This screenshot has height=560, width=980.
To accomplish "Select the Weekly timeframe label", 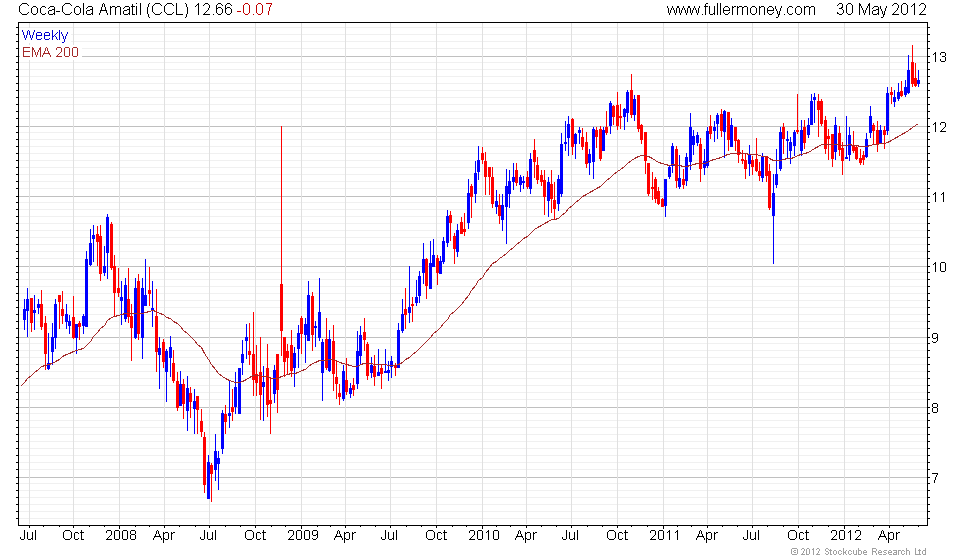I will [x=44, y=36].
